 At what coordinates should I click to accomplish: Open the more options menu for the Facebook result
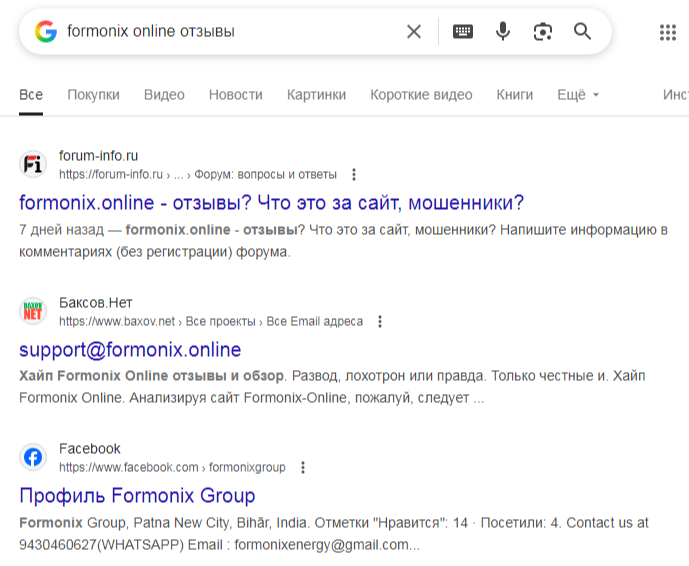click(x=303, y=468)
